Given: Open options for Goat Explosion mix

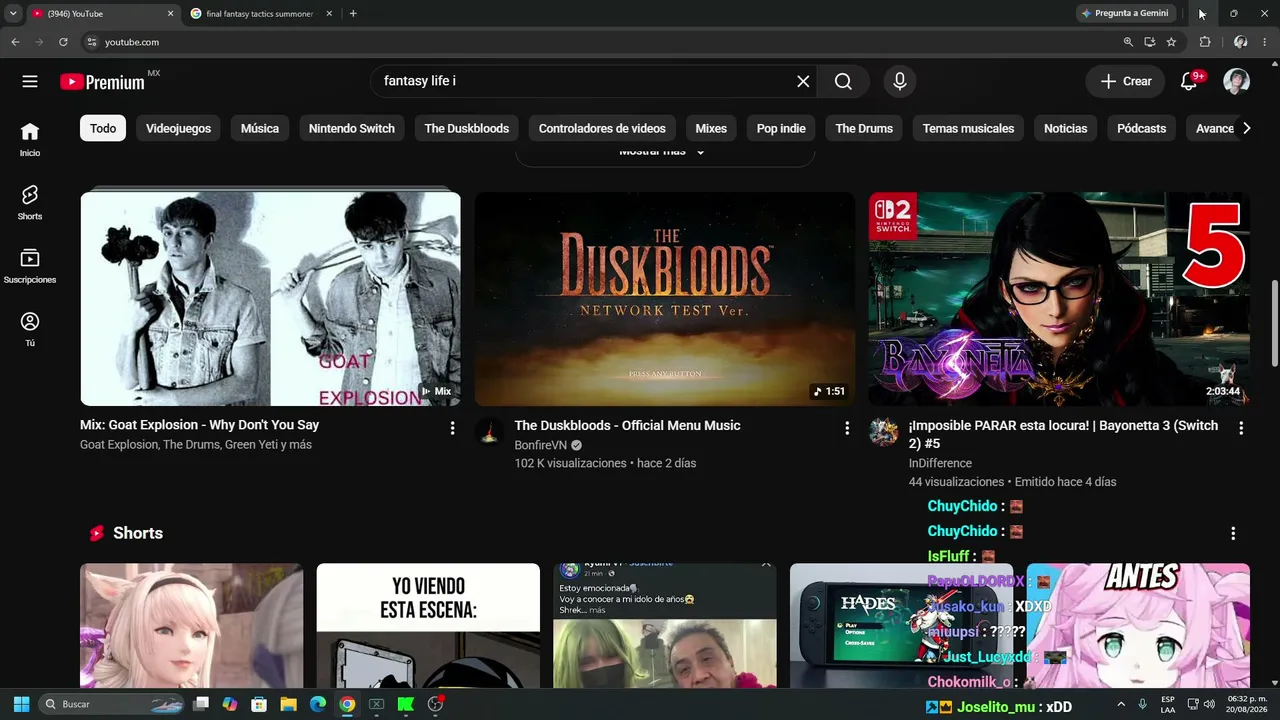Looking at the screenshot, I should [x=452, y=428].
